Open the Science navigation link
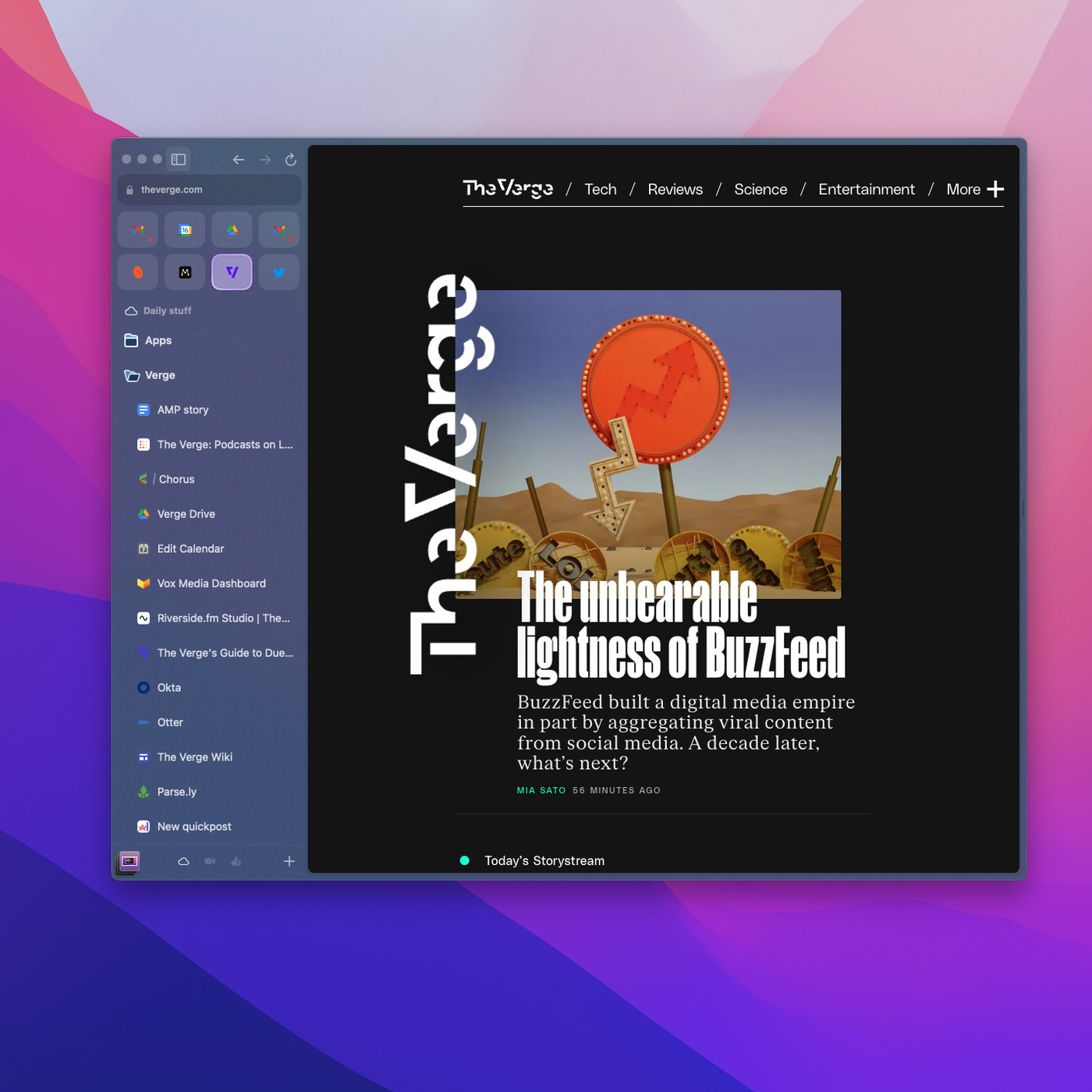This screenshot has width=1092, height=1092. pos(760,190)
